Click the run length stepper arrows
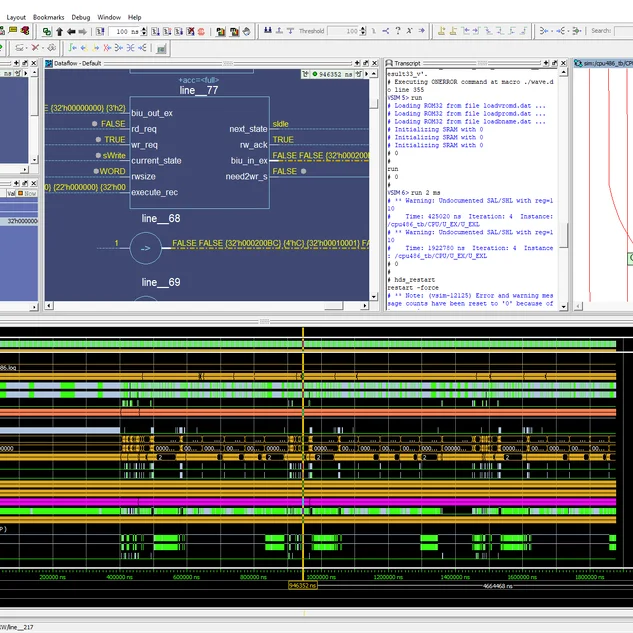The height and width of the screenshot is (633, 633). [x=144, y=31]
